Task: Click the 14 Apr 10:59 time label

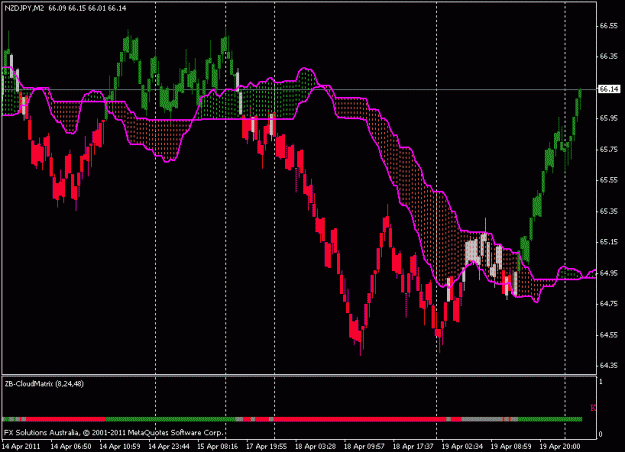Action: 120,446
